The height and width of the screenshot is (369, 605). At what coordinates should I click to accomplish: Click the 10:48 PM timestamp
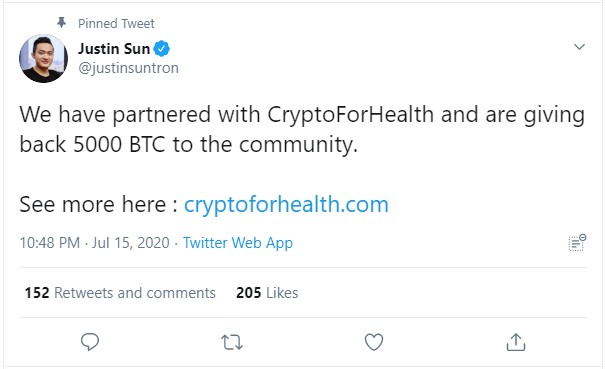point(50,243)
